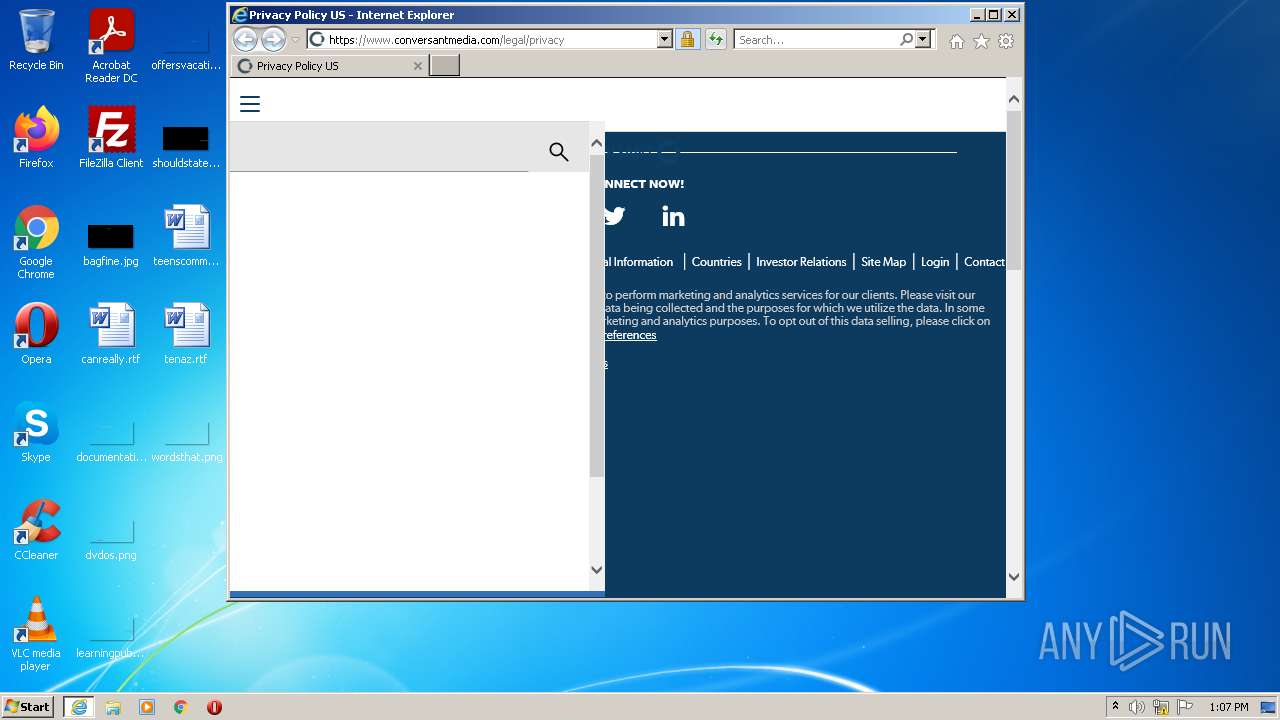Click the Site Map footer link

pos(884,262)
